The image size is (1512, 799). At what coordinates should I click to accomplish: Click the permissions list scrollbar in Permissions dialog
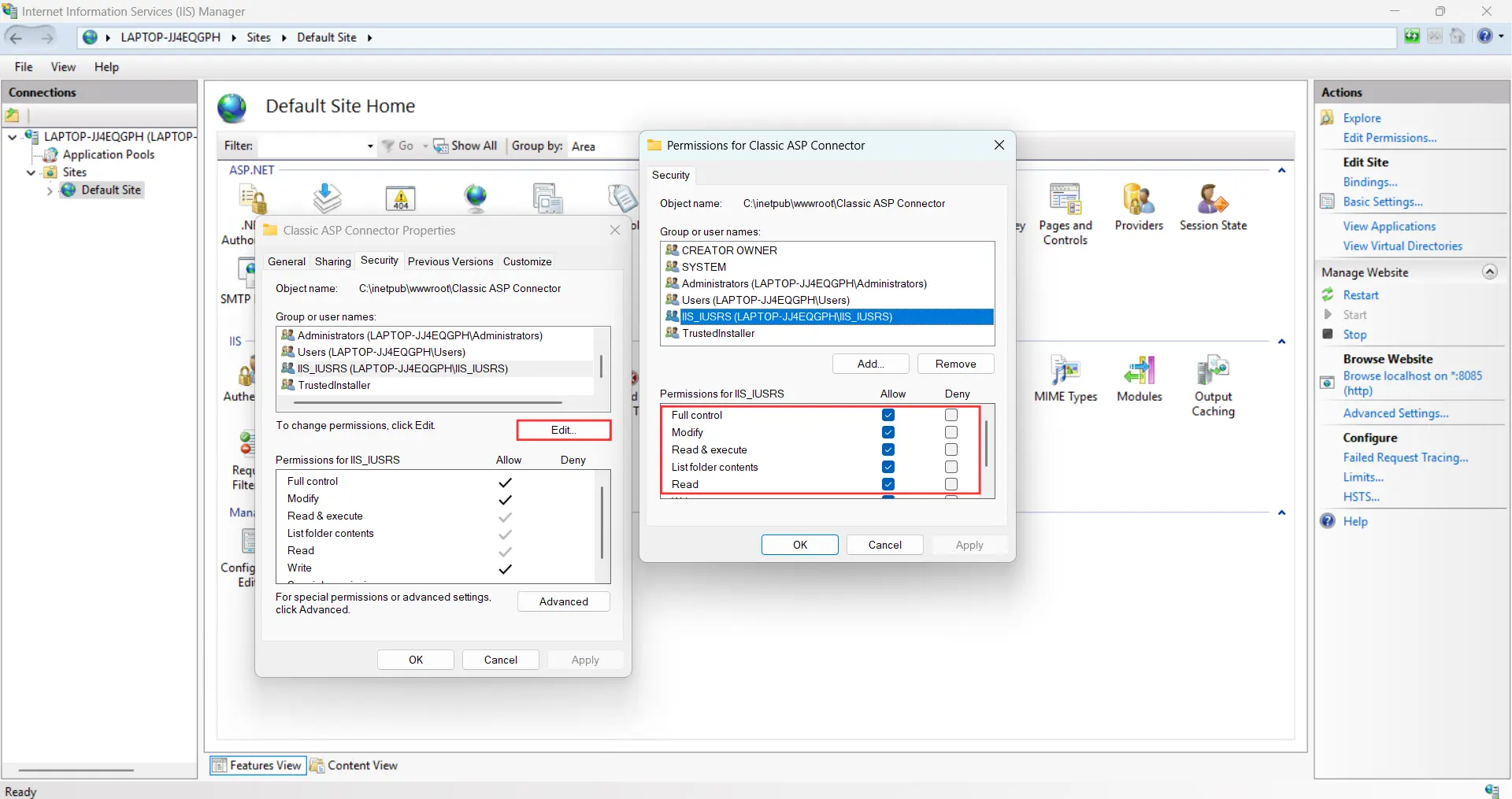tap(986, 443)
